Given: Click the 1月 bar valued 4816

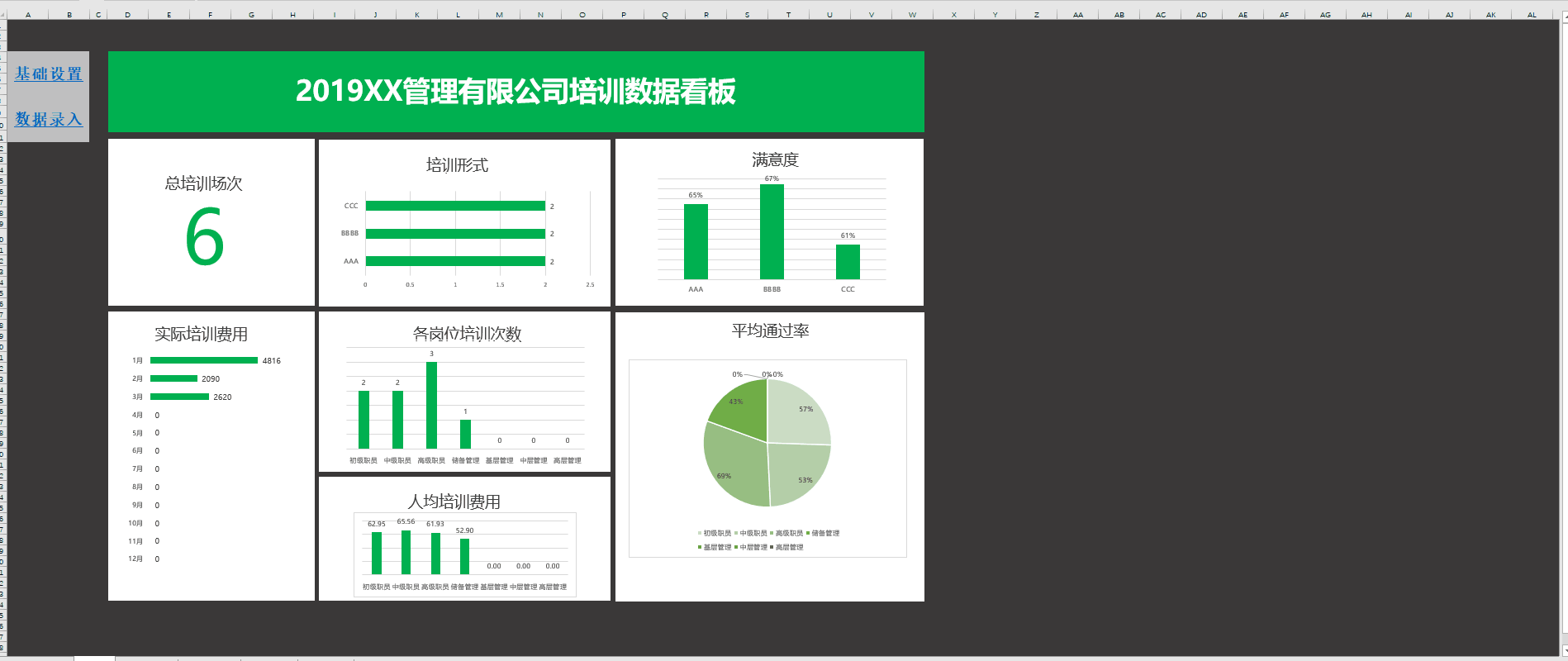Looking at the screenshot, I should click(204, 360).
